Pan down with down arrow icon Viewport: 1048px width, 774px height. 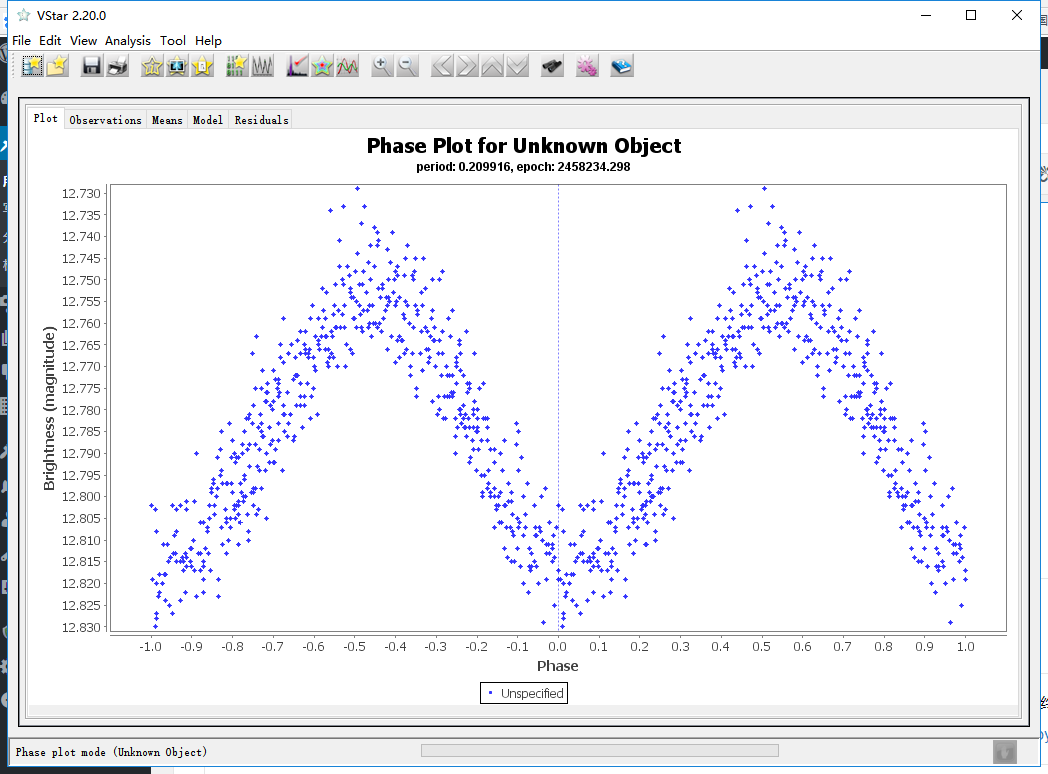click(x=518, y=66)
